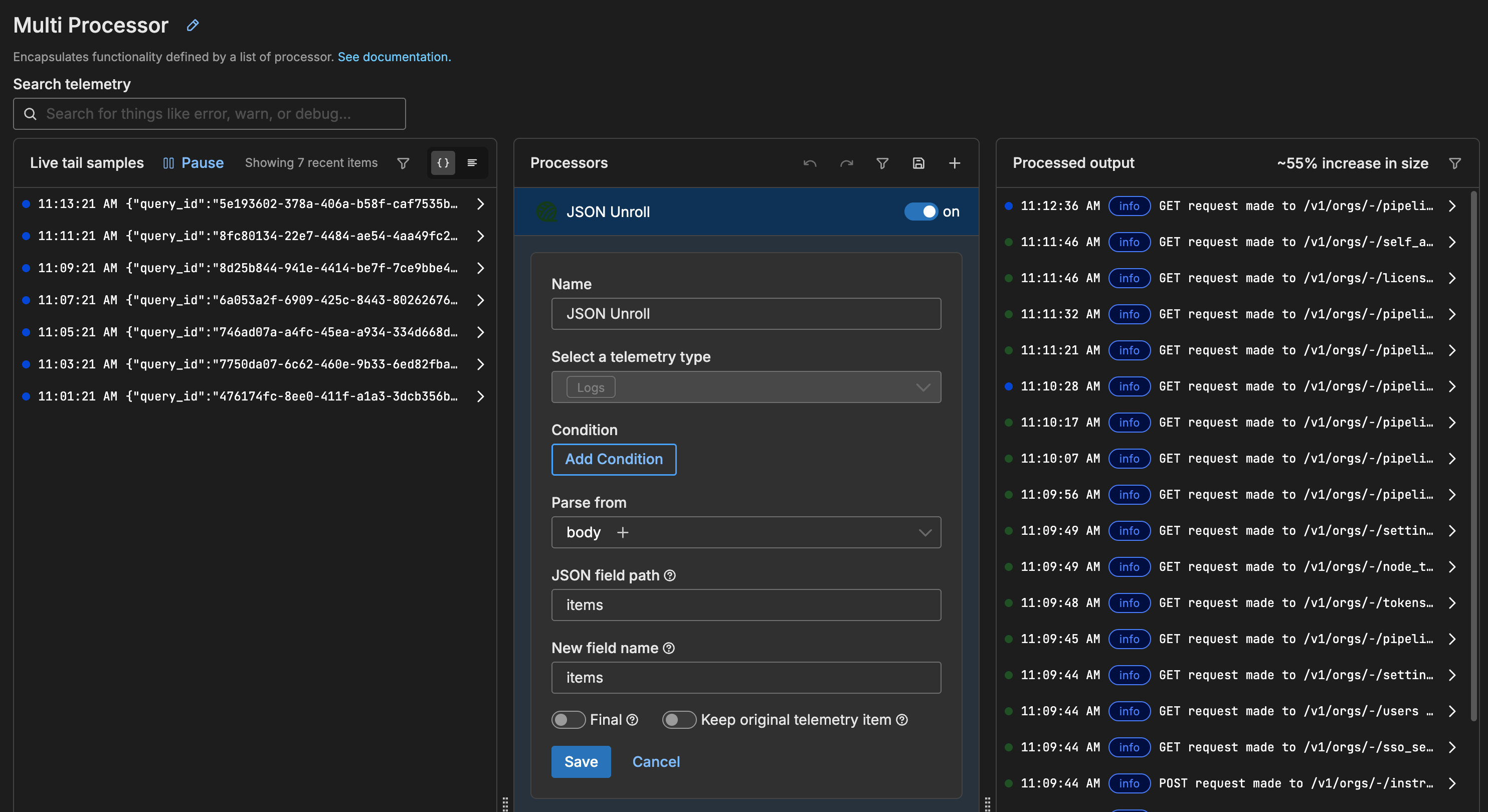
Task: Open the filter icon in Processed output
Action: [1455, 163]
